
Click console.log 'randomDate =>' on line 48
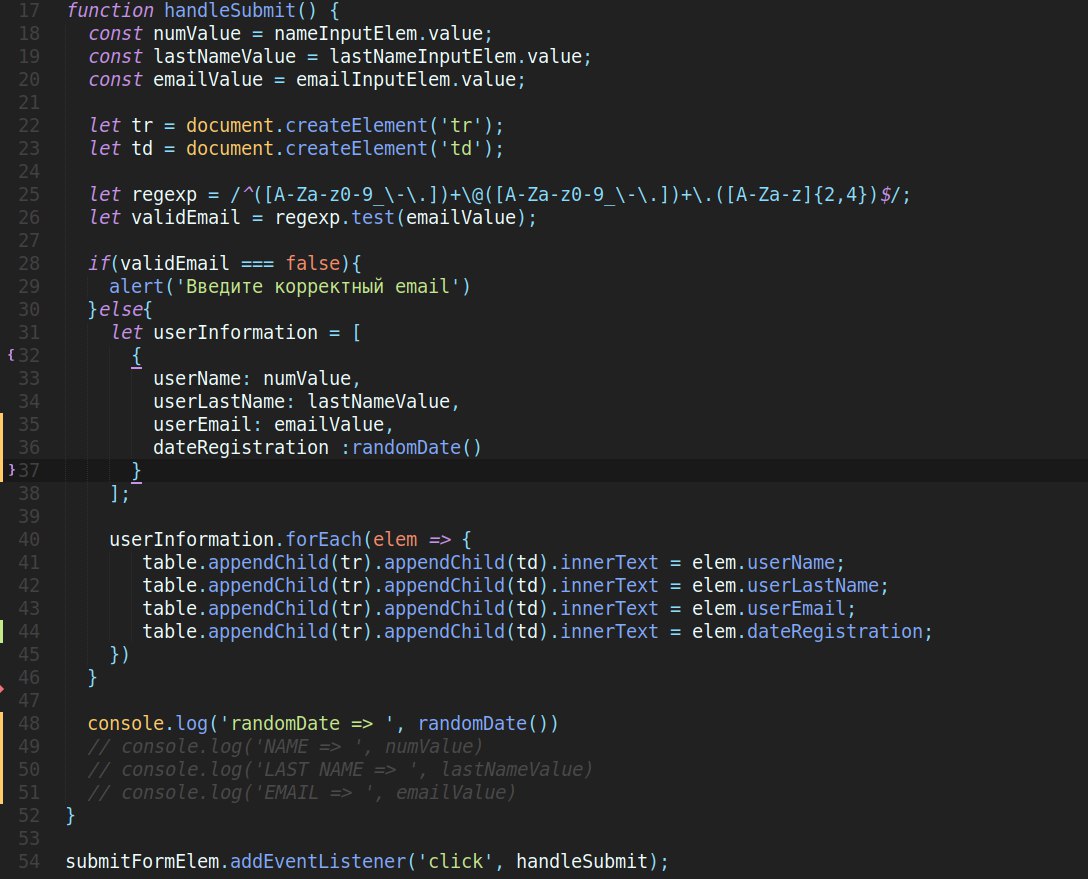point(323,723)
